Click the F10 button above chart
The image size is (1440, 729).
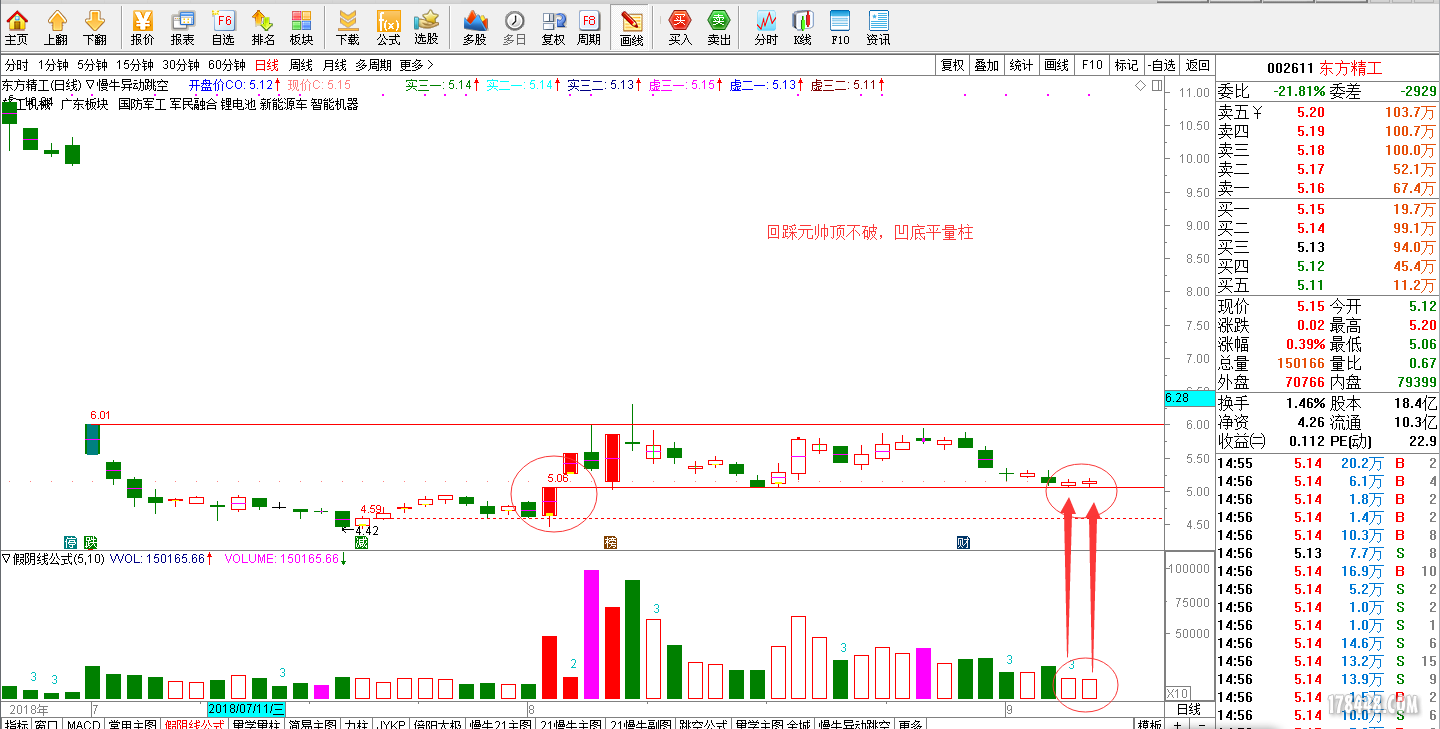pyautogui.click(x=1092, y=65)
